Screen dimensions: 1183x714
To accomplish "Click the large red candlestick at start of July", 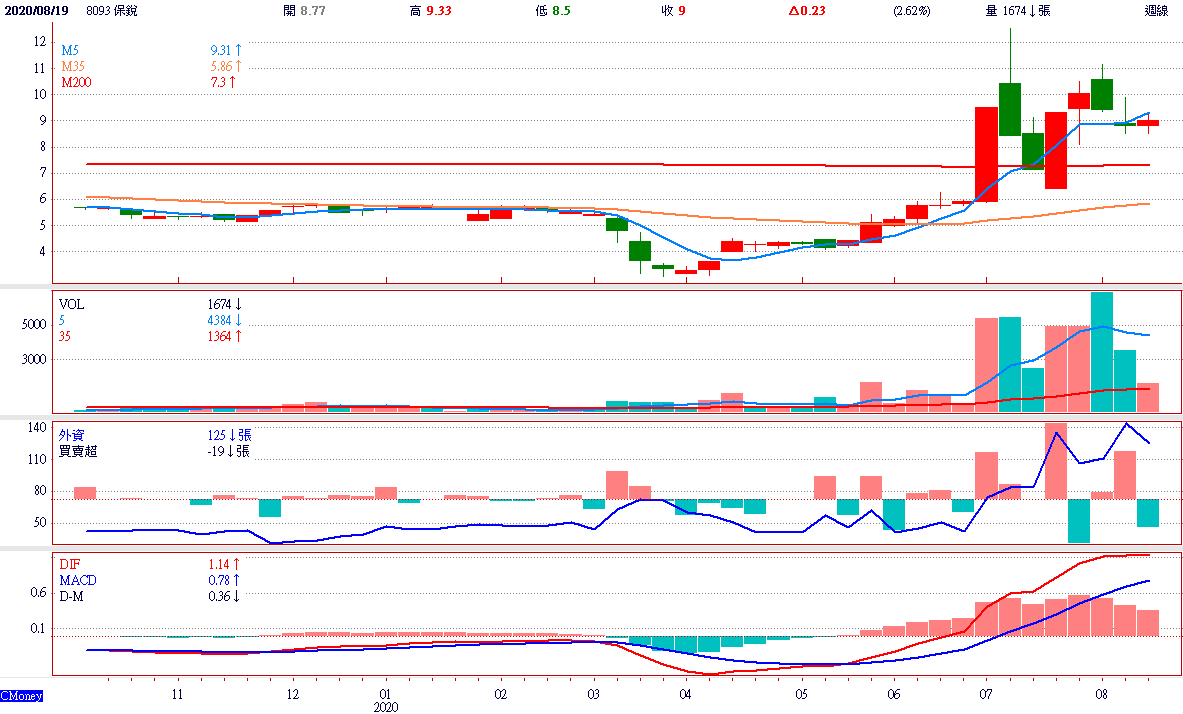I will [x=986, y=154].
